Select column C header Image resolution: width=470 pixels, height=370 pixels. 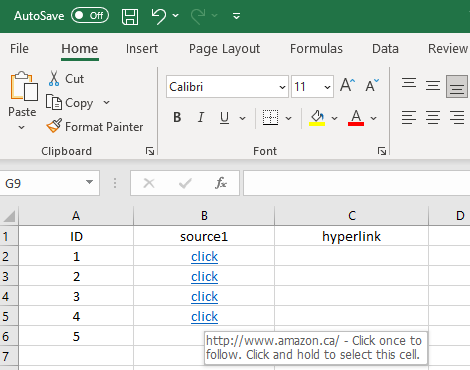point(352,216)
